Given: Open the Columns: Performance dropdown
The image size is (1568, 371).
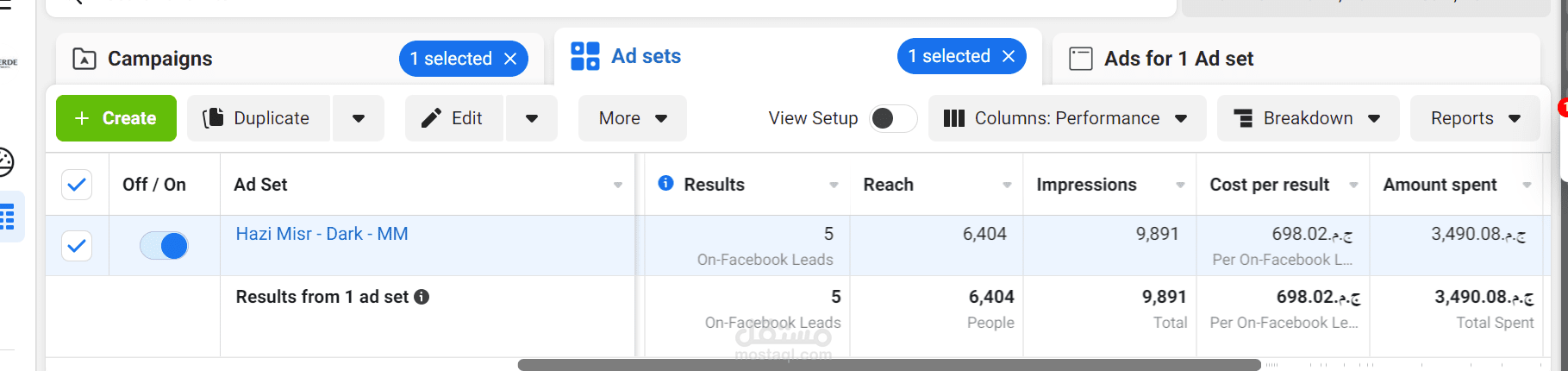Looking at the screenshot, I should tap(1065, 118).
